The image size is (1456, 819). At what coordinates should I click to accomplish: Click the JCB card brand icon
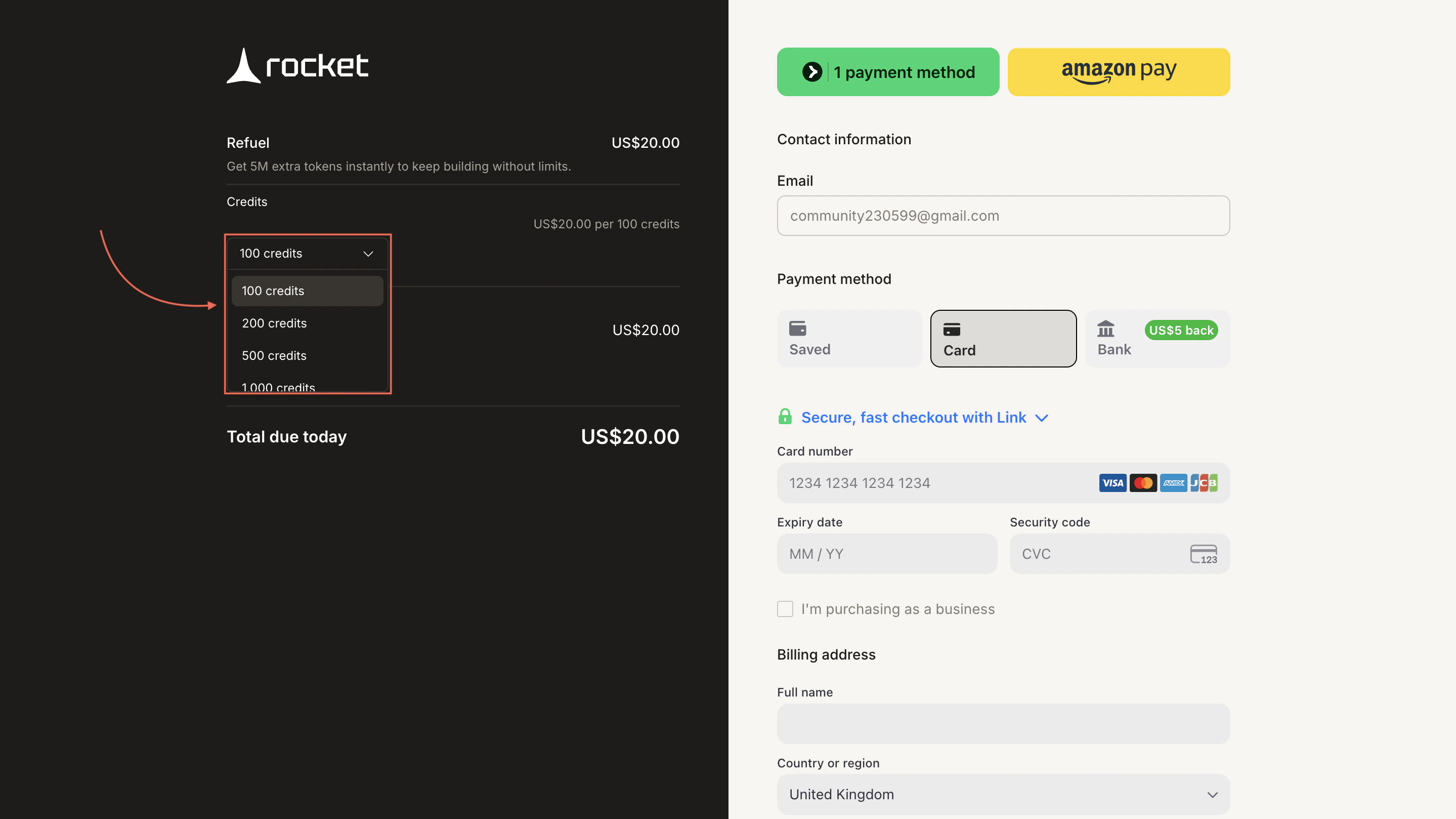coord(1204,482)
